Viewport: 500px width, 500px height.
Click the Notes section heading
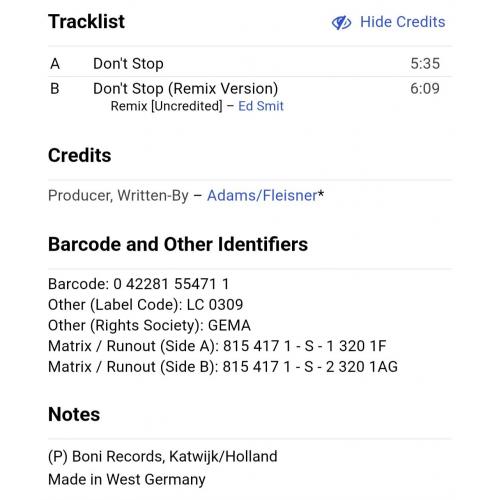74,414
